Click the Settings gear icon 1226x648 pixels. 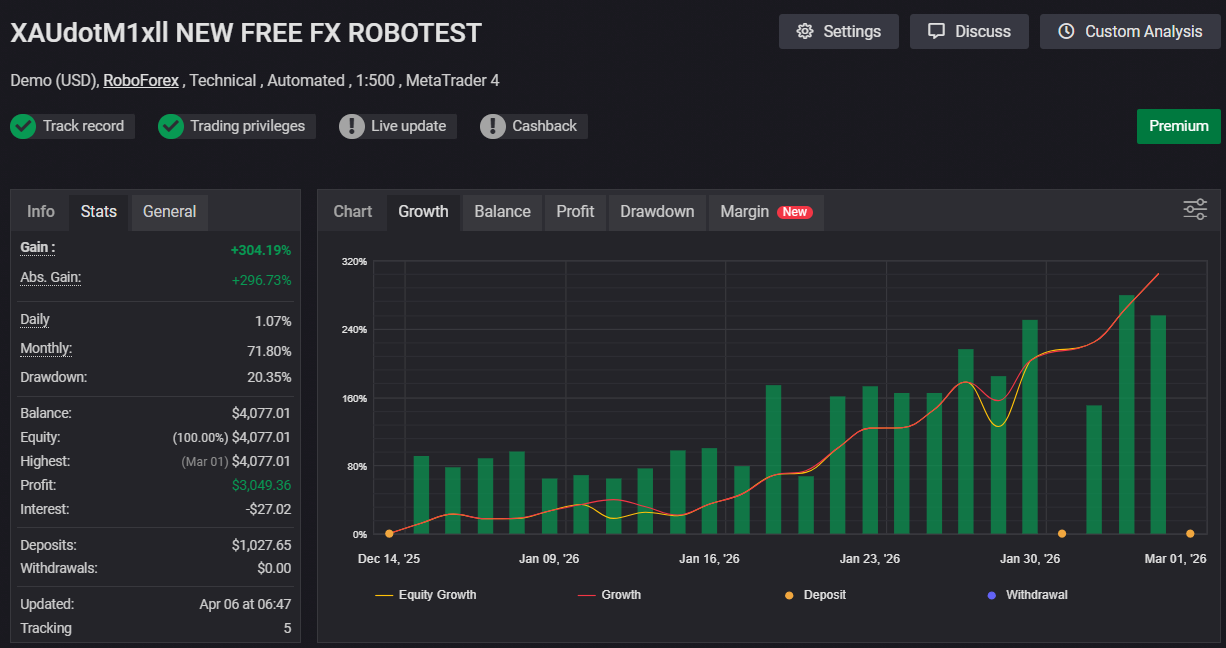805,32
